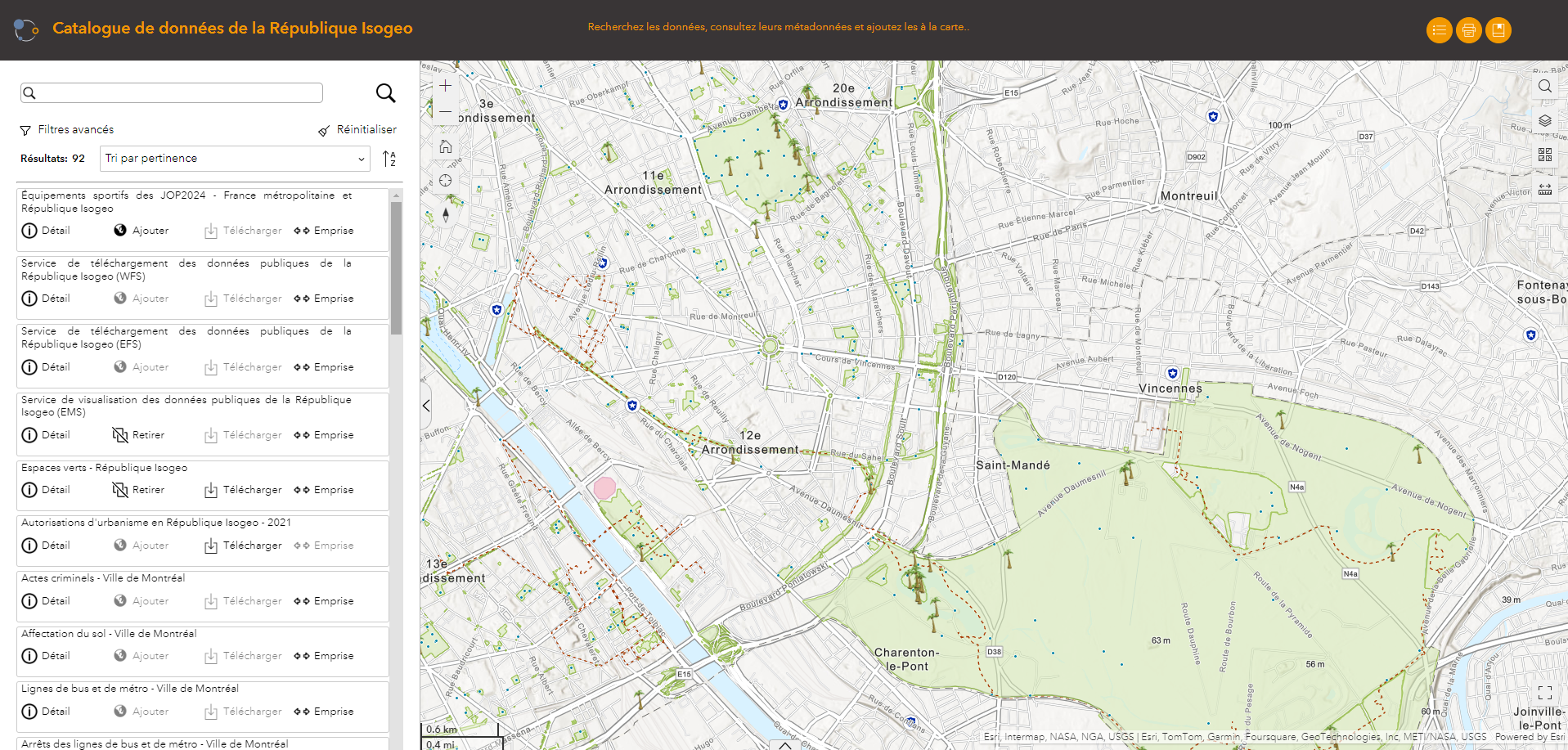Select 'Arrêts des lignes de bus' entry title
This screenshot has width=1568, height=750.
point(155,744)
